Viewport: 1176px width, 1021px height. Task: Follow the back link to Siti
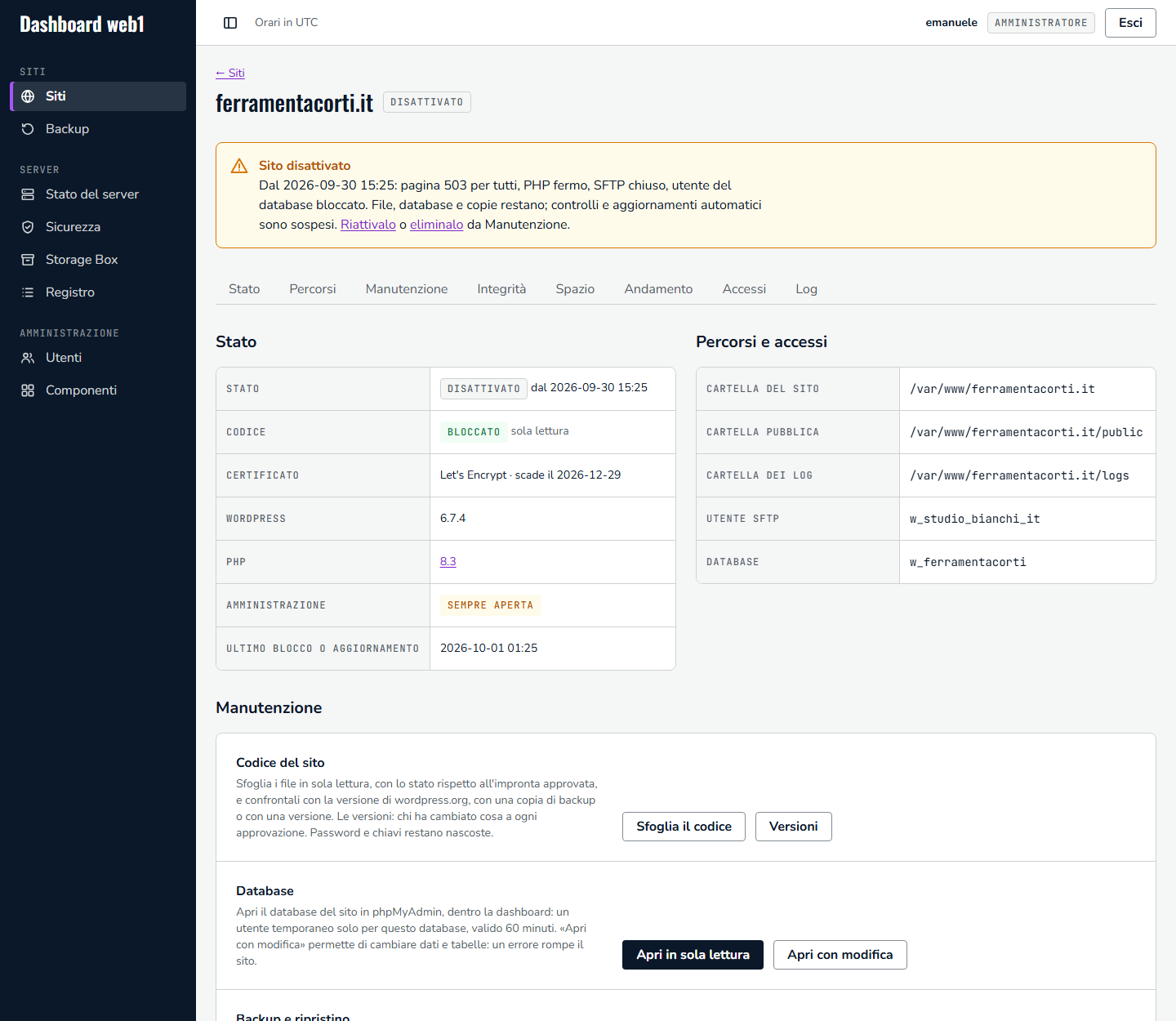click(x=230, y=73)
